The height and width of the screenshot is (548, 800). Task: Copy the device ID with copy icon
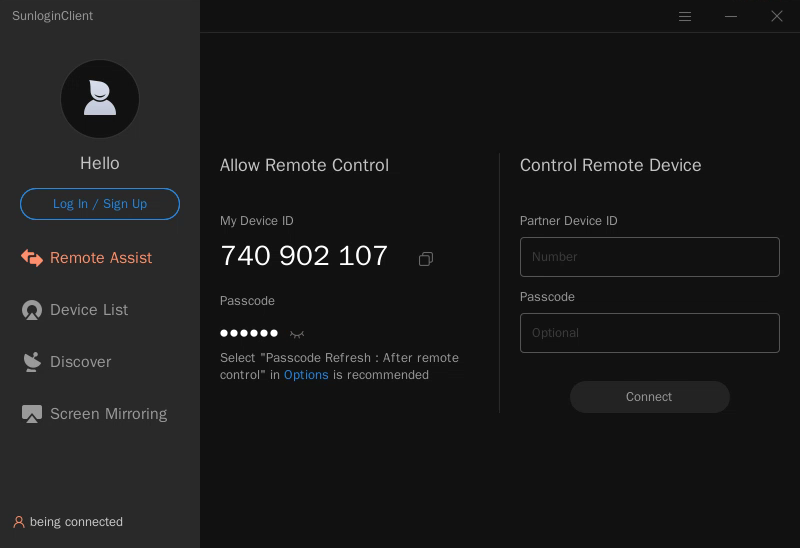(426, 259)
